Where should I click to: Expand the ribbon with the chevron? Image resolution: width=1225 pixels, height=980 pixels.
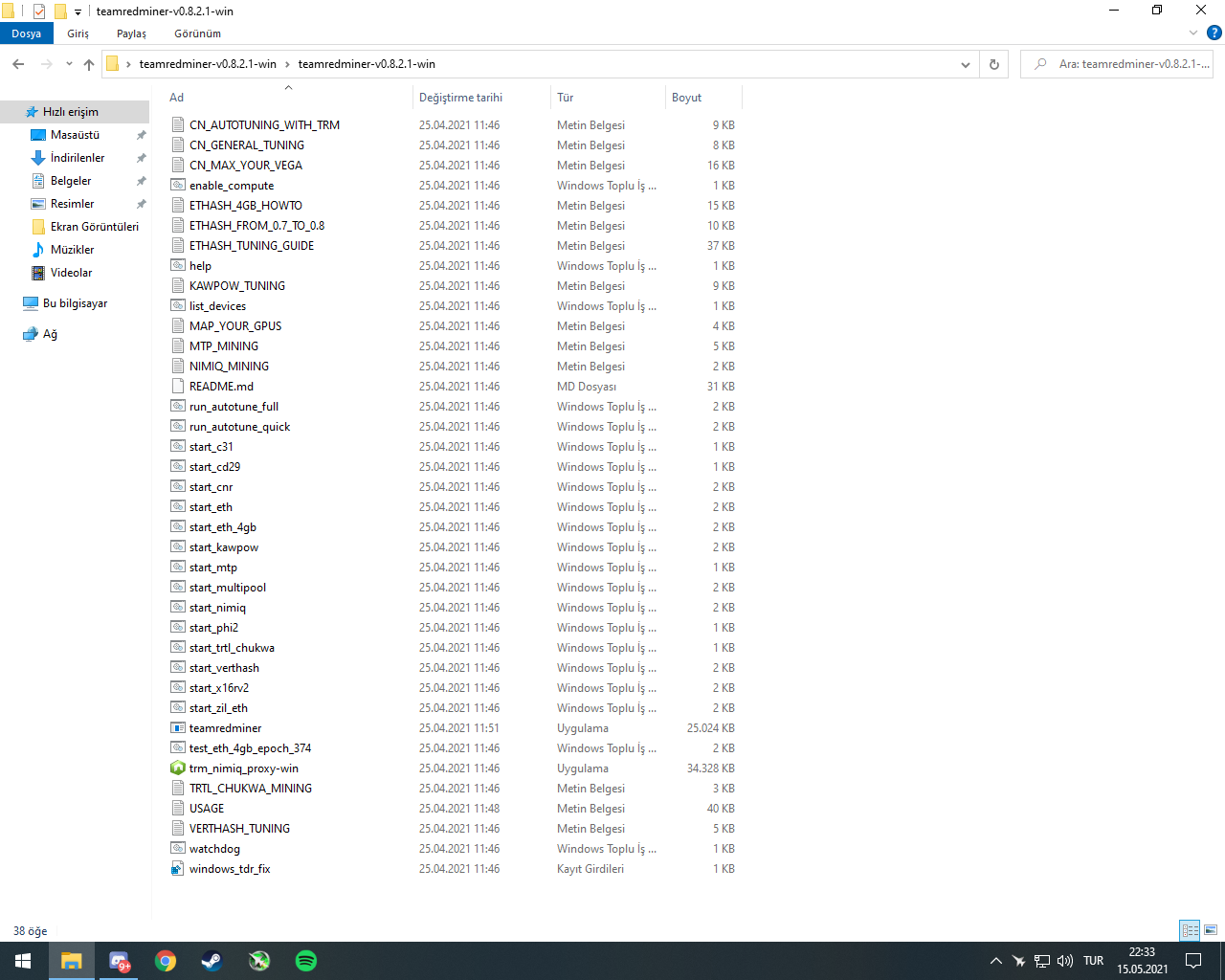click(x=1193, y=33)
